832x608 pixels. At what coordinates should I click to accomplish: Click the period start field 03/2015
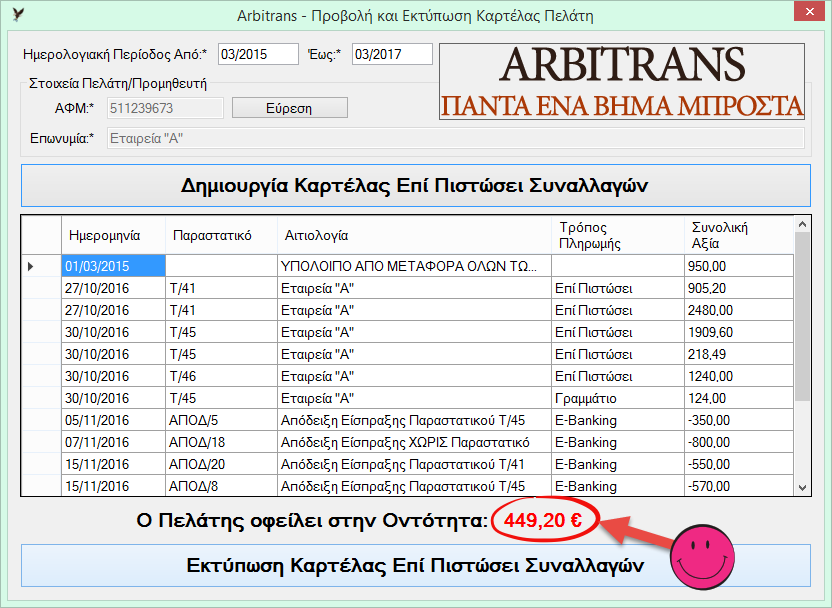click(258, 54)
